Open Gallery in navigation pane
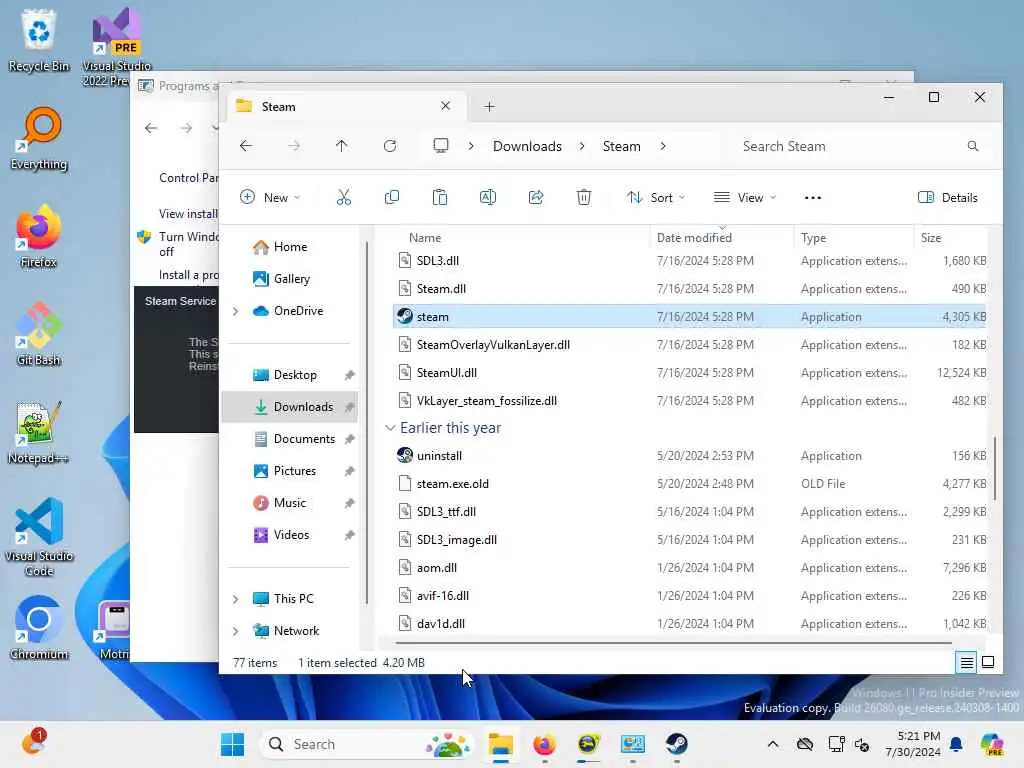 click(x=291, y=279)
